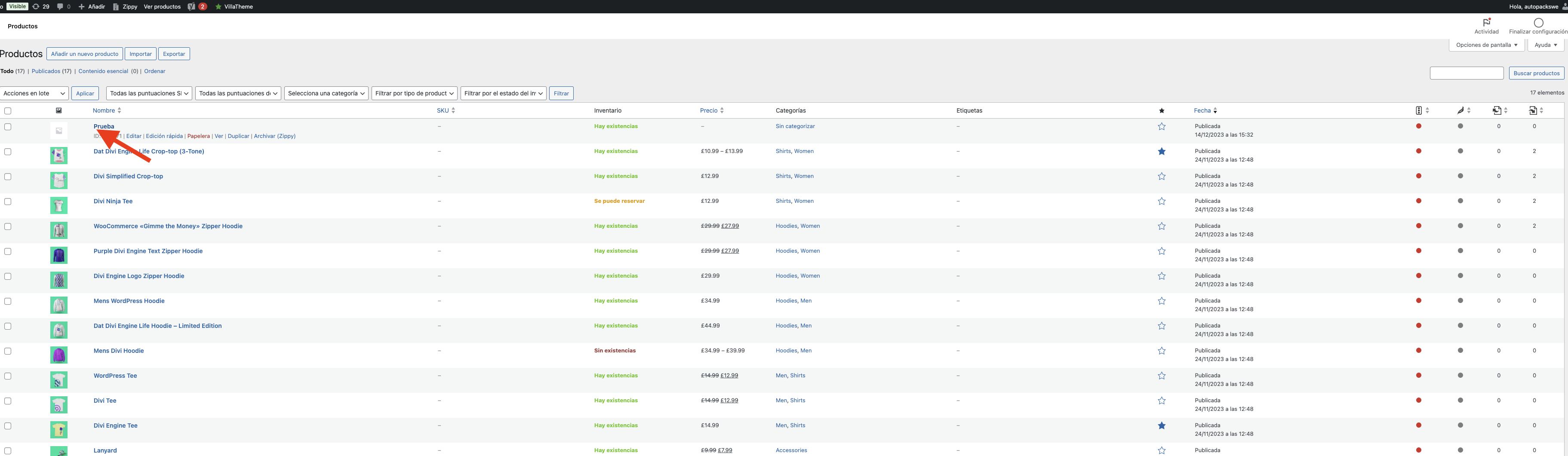The height and width of the screenshot is (456, 1568).
Task: Open the first Todas las puntuaciones dropdown
Action: click(149, 93)
